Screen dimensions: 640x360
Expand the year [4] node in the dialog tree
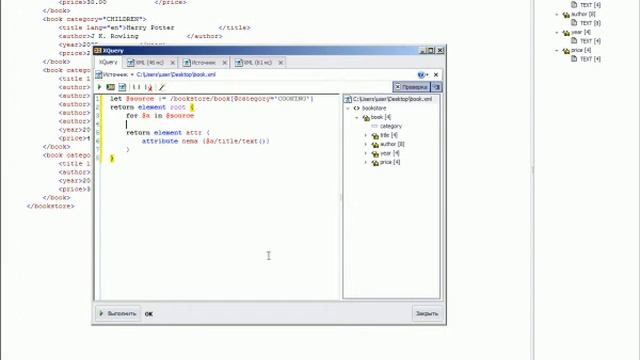(366, 153)
